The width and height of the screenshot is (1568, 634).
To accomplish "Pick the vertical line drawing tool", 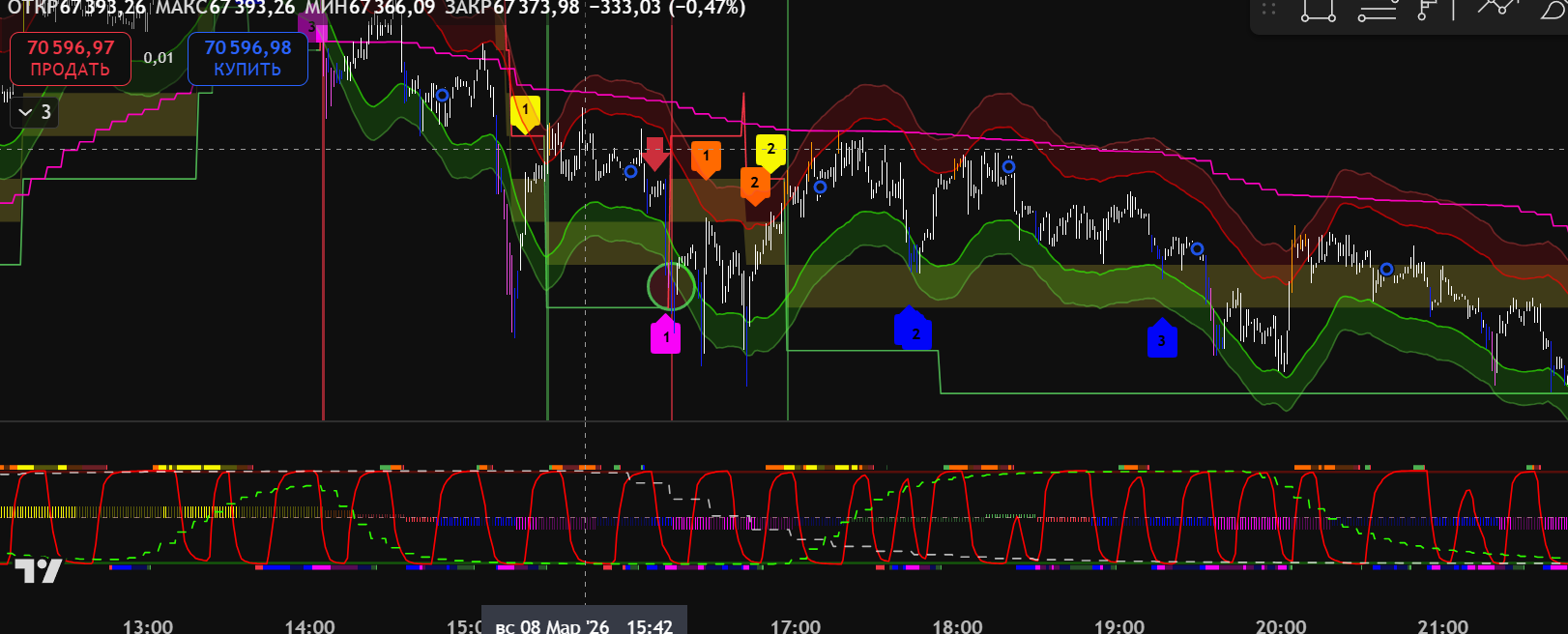I will (x=1453, y=10).
